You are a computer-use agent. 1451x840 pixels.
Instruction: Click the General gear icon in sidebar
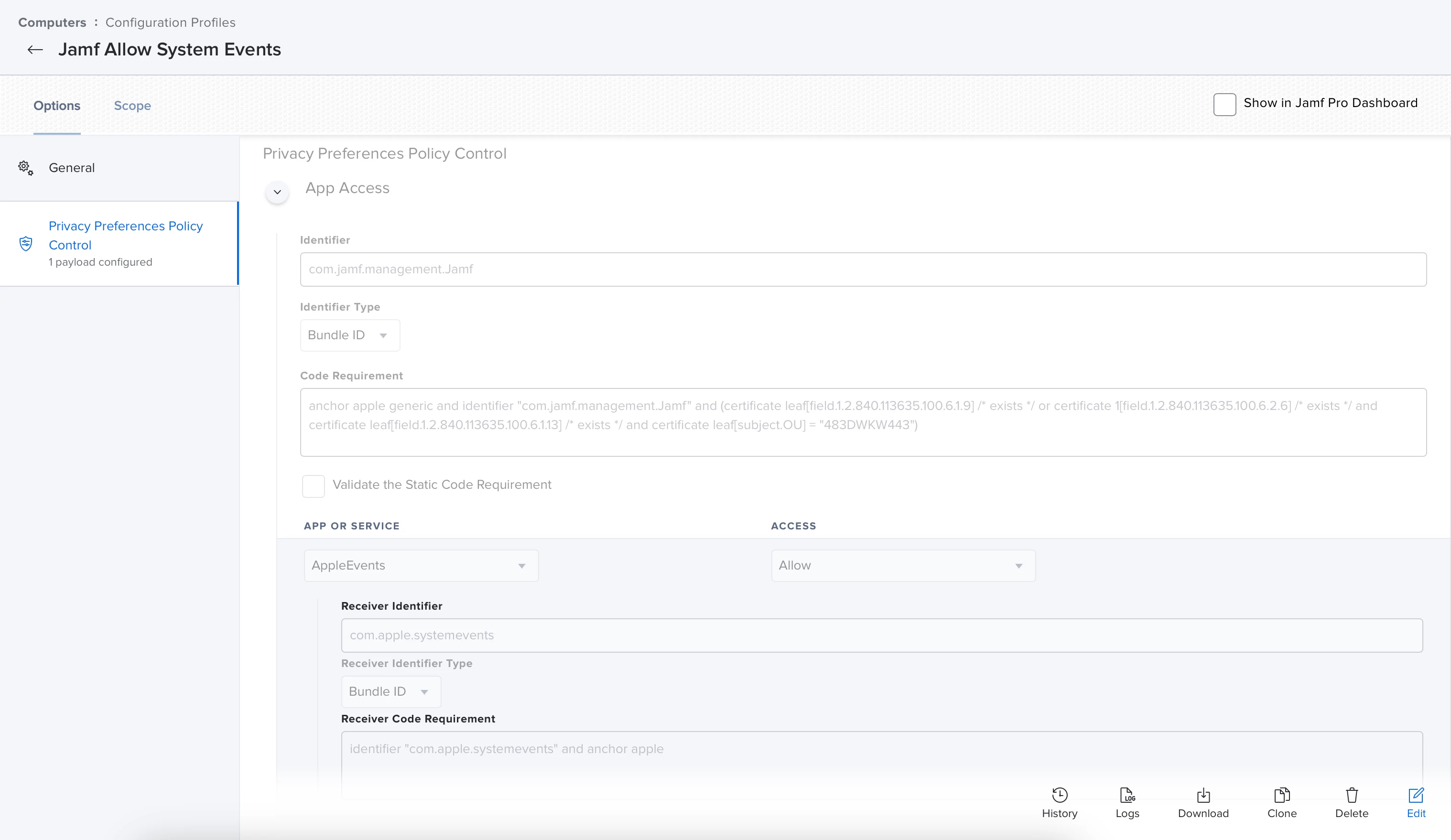[25, 168]
